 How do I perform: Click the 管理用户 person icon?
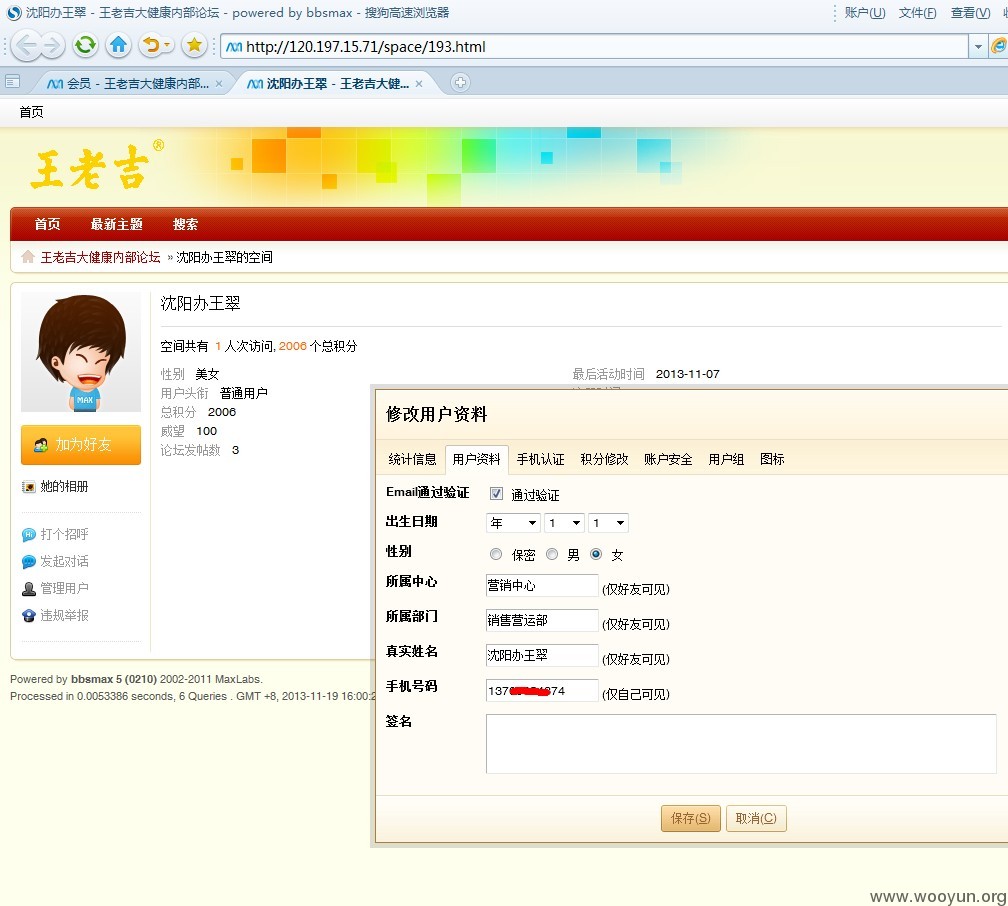28,589
